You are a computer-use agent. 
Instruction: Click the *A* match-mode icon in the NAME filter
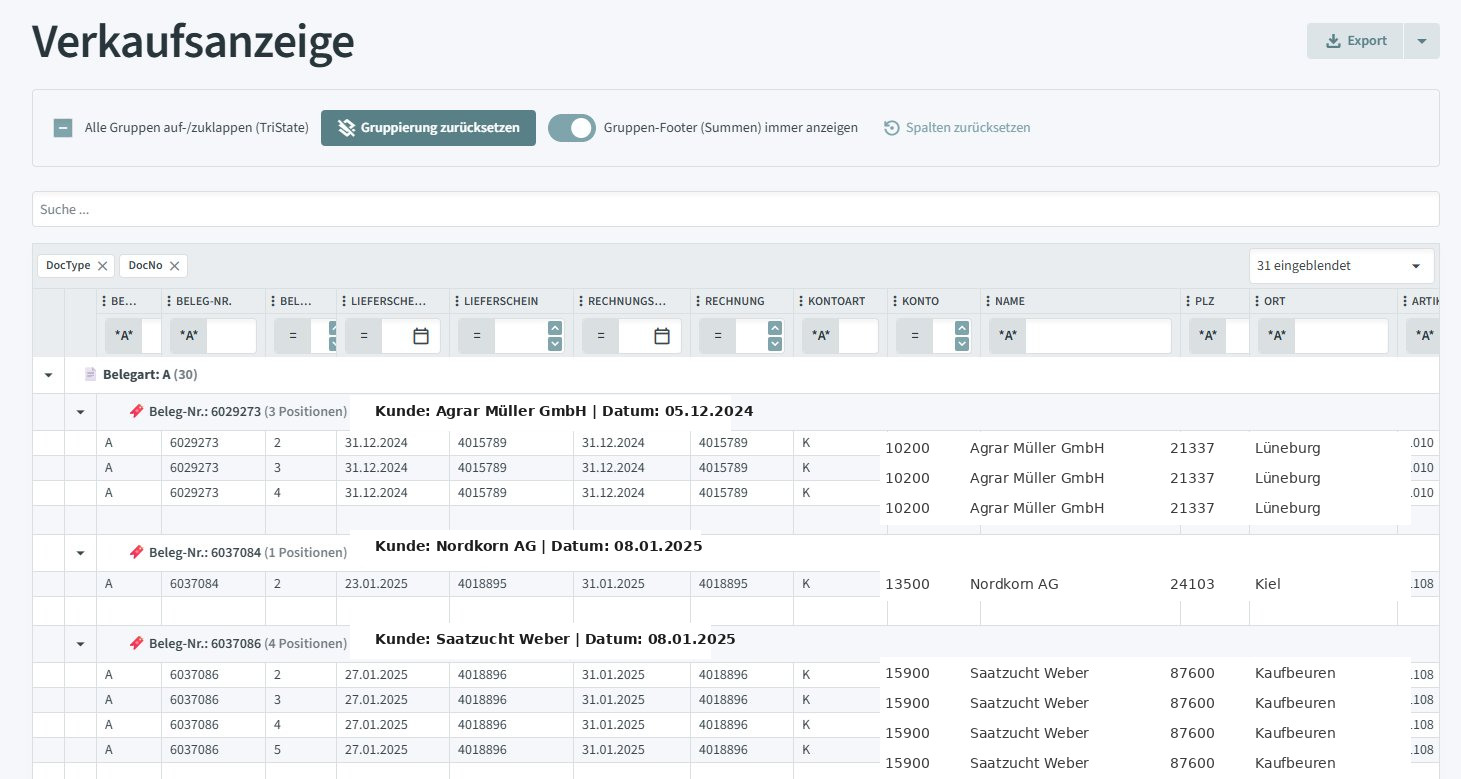[x=1007, y=336]
